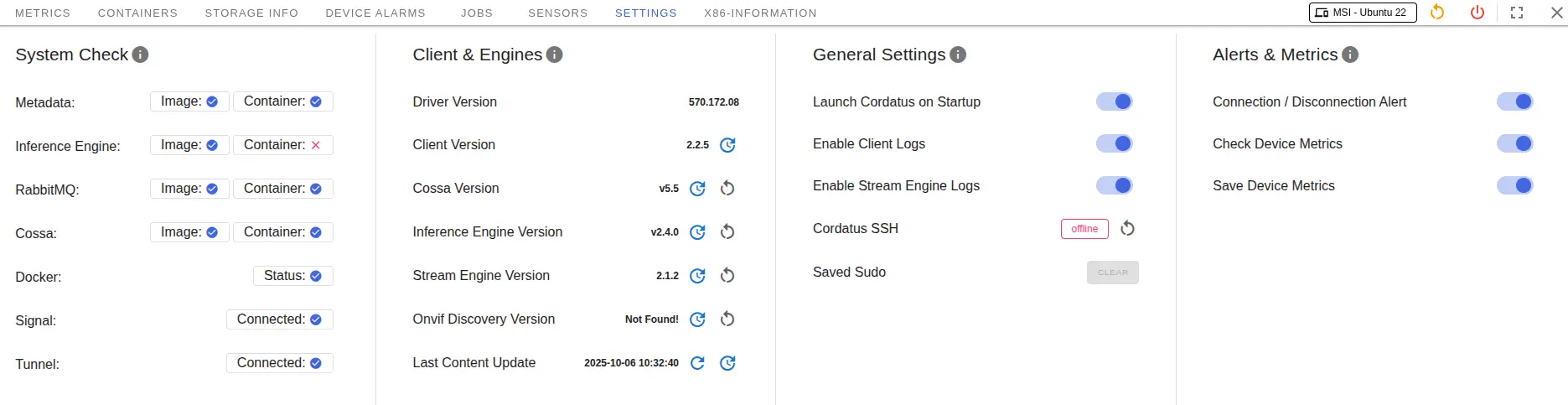This screenshot has width=1568, height=405.
Task: Click the red power icon
Action: point(1477,13)
